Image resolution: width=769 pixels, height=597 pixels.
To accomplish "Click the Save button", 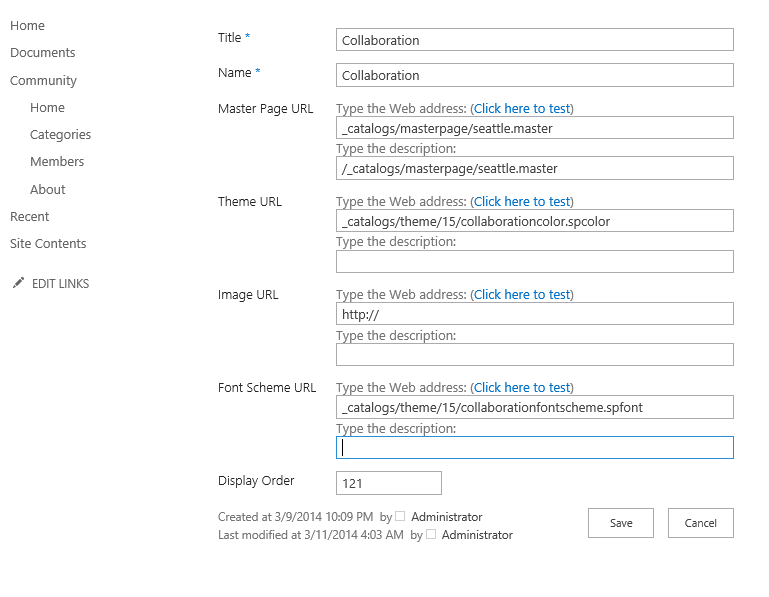I will pos(621,523).
